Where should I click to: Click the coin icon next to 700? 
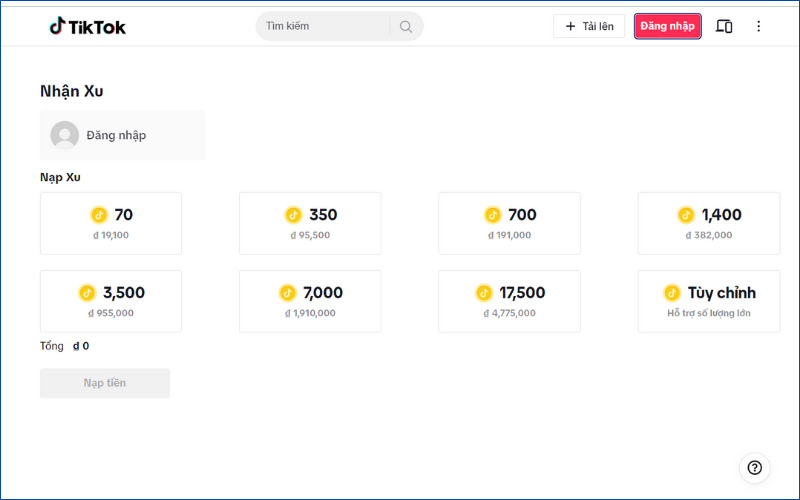click(493, 215)
